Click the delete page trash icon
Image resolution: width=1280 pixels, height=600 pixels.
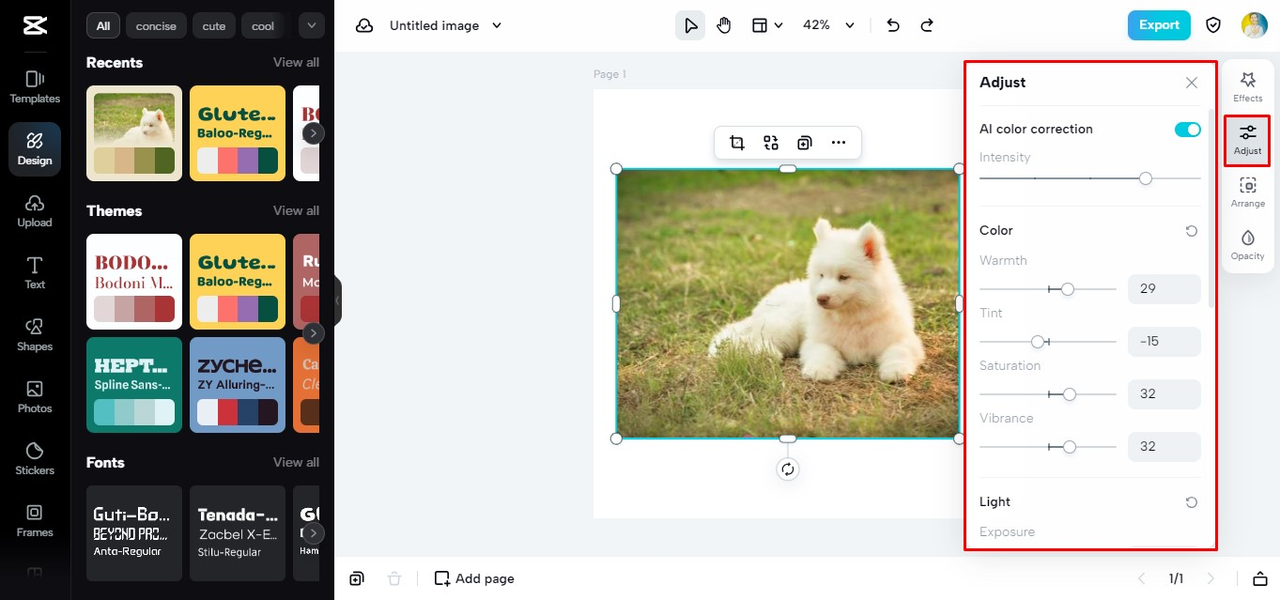pyautogui.click(x=394, y=578)
